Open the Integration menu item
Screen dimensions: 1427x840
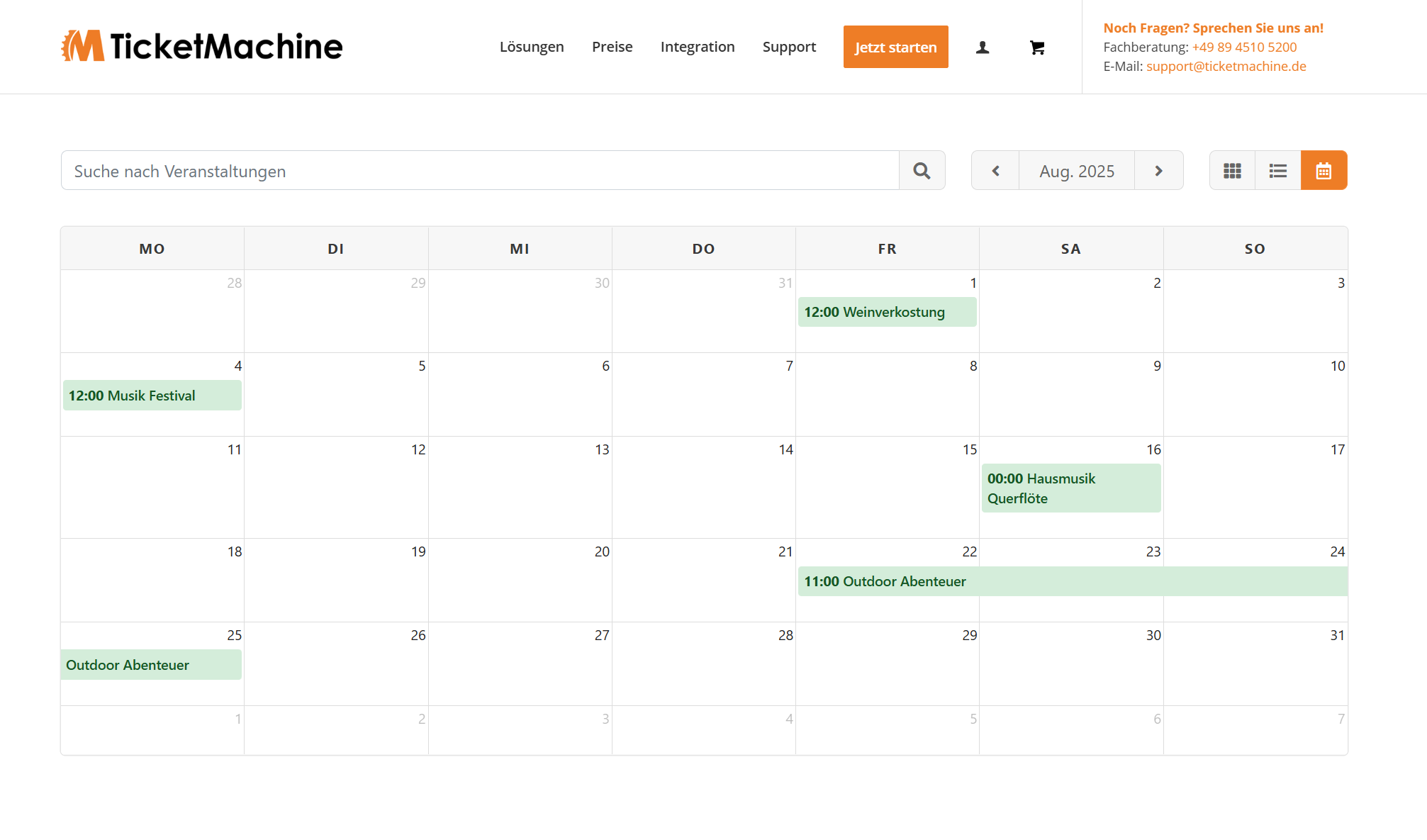(697, 47)
